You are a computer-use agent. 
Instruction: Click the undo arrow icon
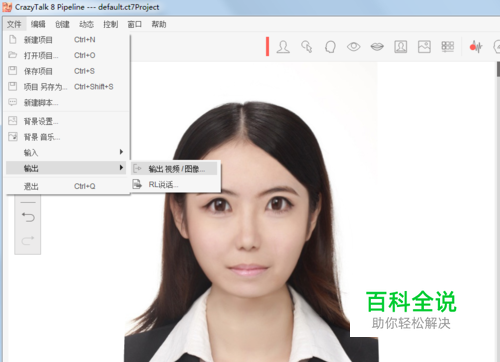click(28, 217)
